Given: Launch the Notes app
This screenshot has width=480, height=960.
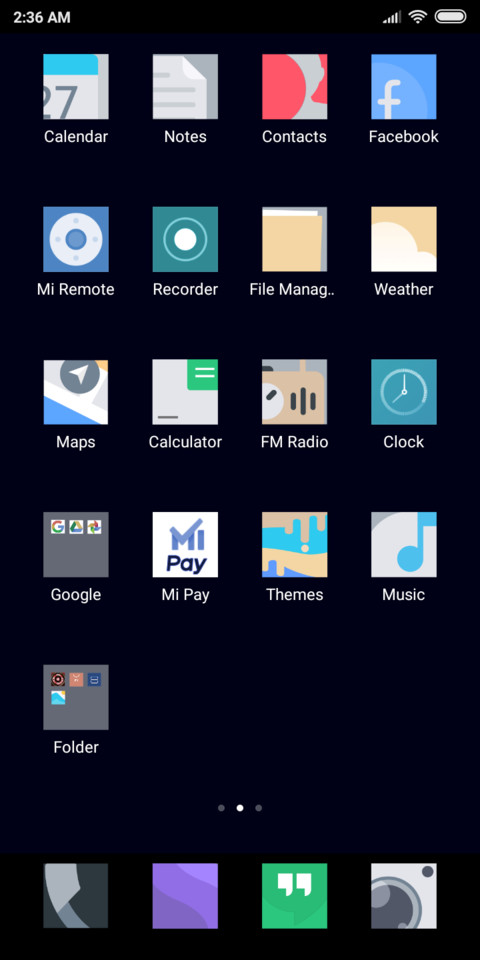Looking at the screenshot, I should (x=185, y=86).
